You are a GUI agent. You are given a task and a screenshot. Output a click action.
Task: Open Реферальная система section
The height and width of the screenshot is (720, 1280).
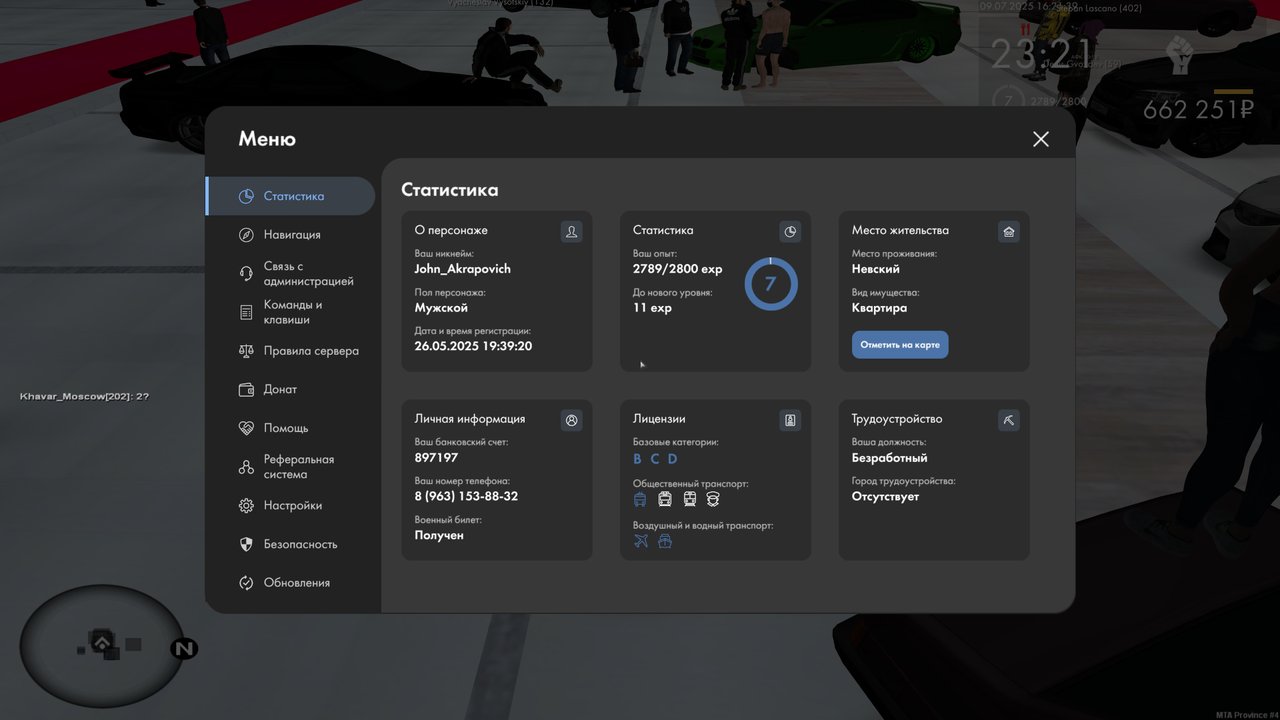290,467
